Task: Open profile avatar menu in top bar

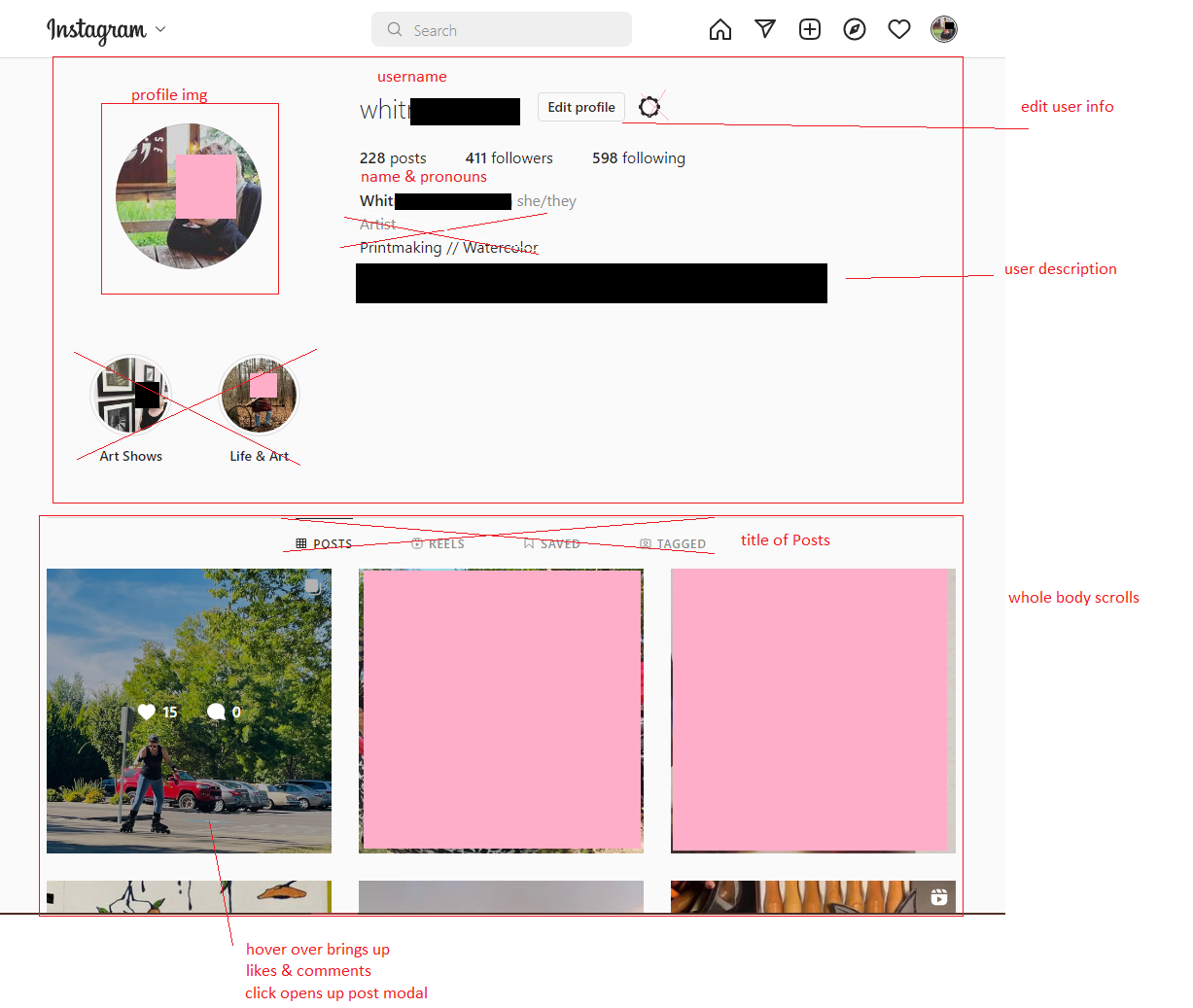Action: (x=944, y=29)
